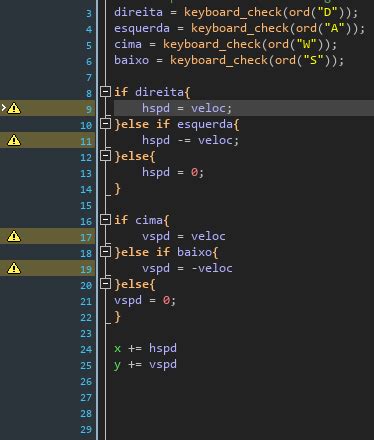Collapse the 'if direita{' code block
374x440 pixels.
(105, 91)
